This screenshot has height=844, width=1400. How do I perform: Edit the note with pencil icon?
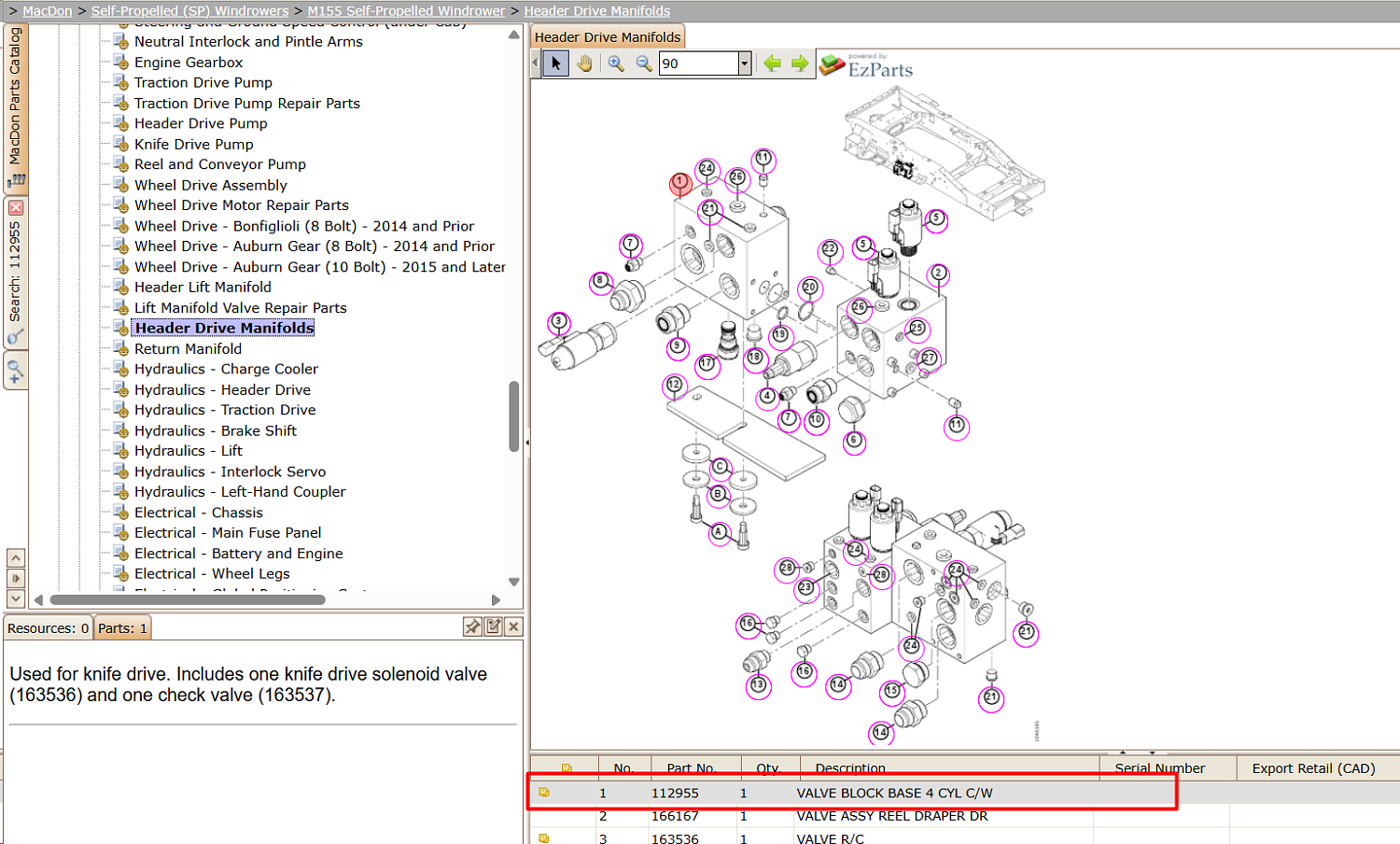pyautogui.click(x=493, y=627)
